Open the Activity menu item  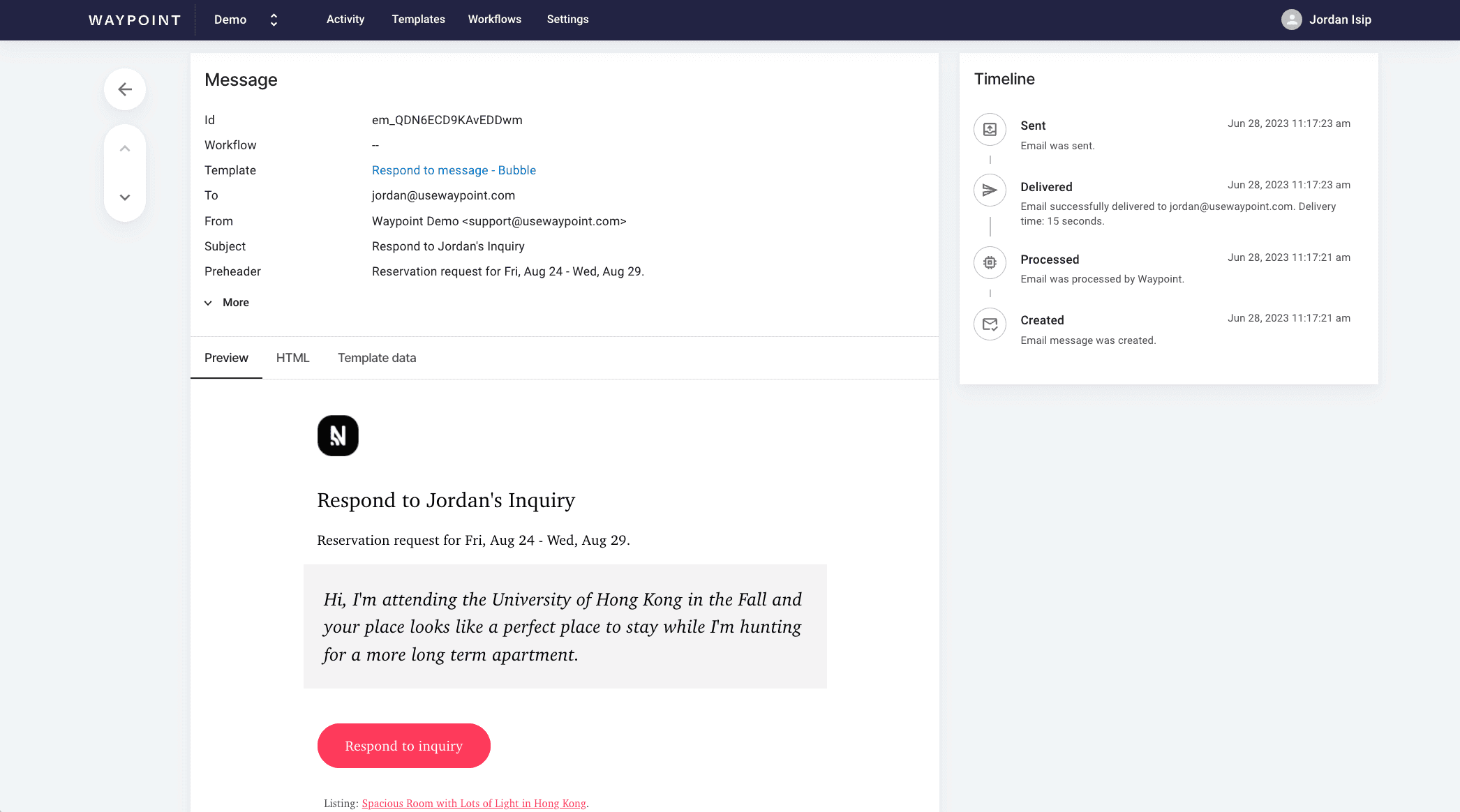tap(345, 20)
